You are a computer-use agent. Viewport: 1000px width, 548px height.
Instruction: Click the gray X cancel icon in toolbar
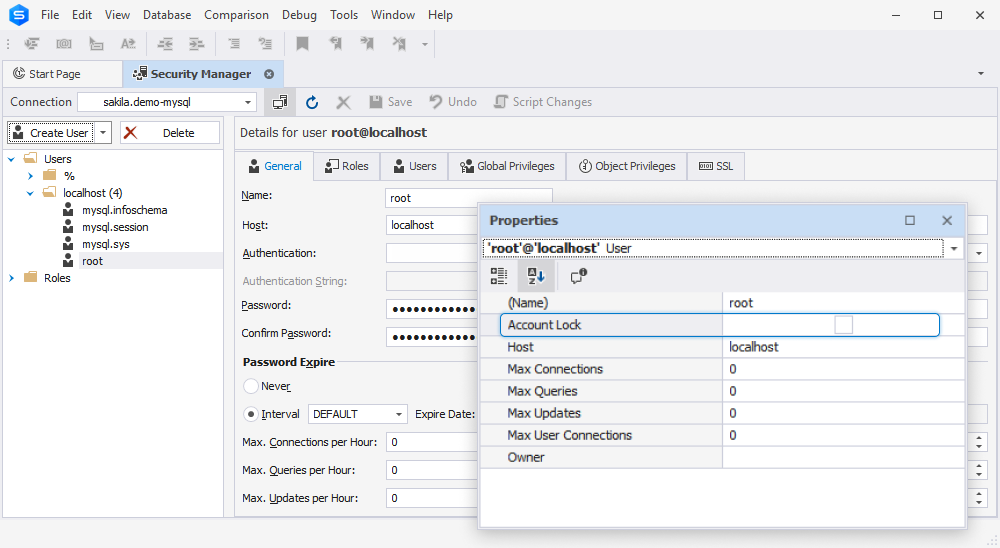coord(343,102)
